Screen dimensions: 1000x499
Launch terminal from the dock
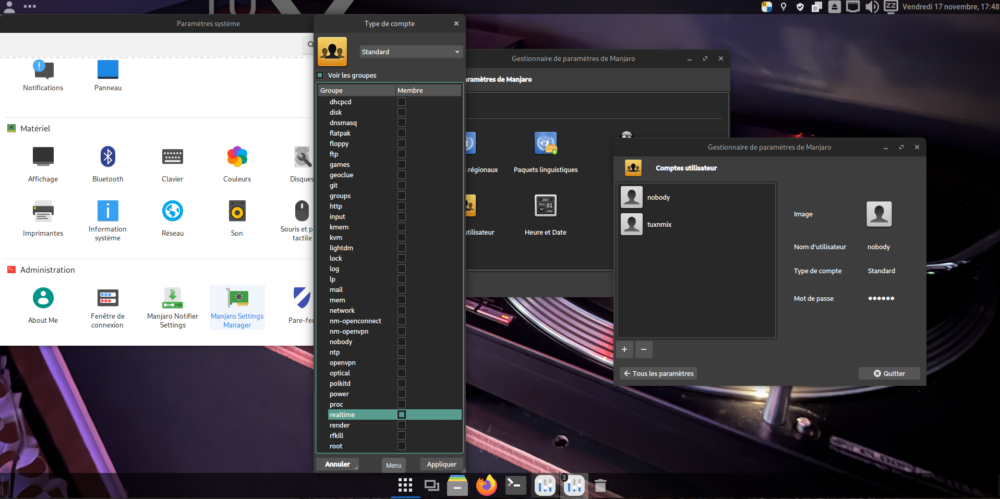515,485
